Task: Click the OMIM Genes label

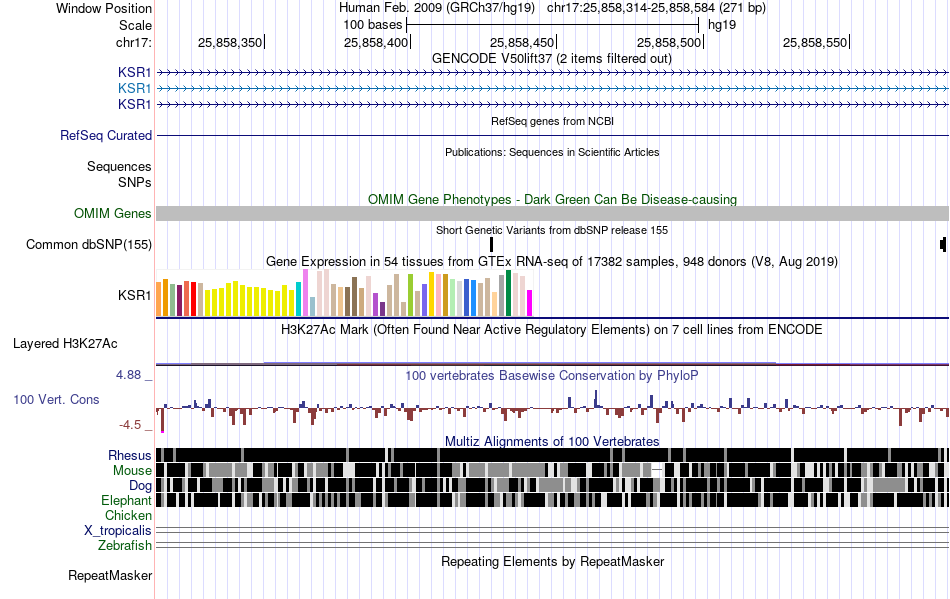Action: pos(113,213)
